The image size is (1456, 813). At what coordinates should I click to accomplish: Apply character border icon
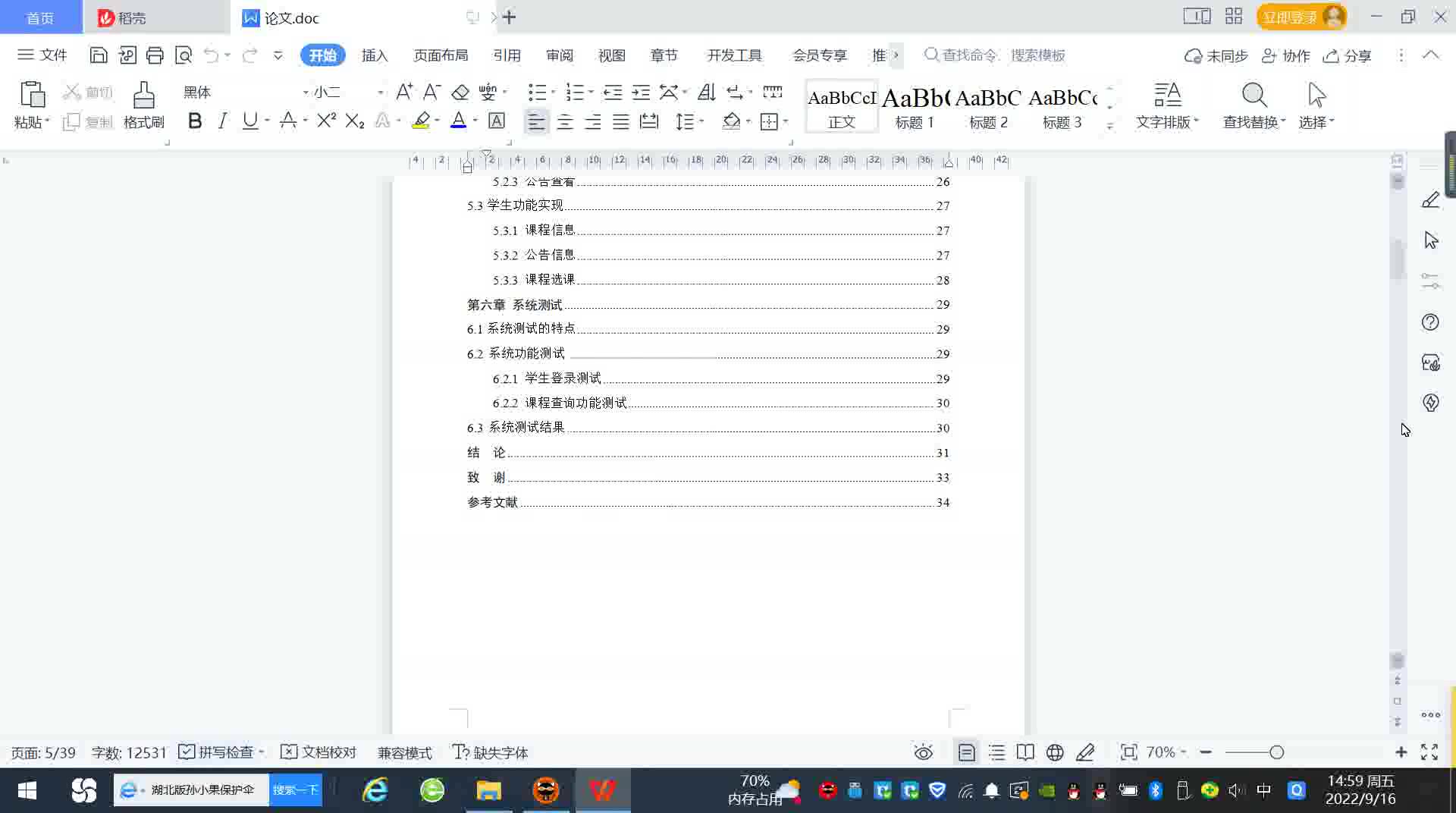[x=497, y=121]
